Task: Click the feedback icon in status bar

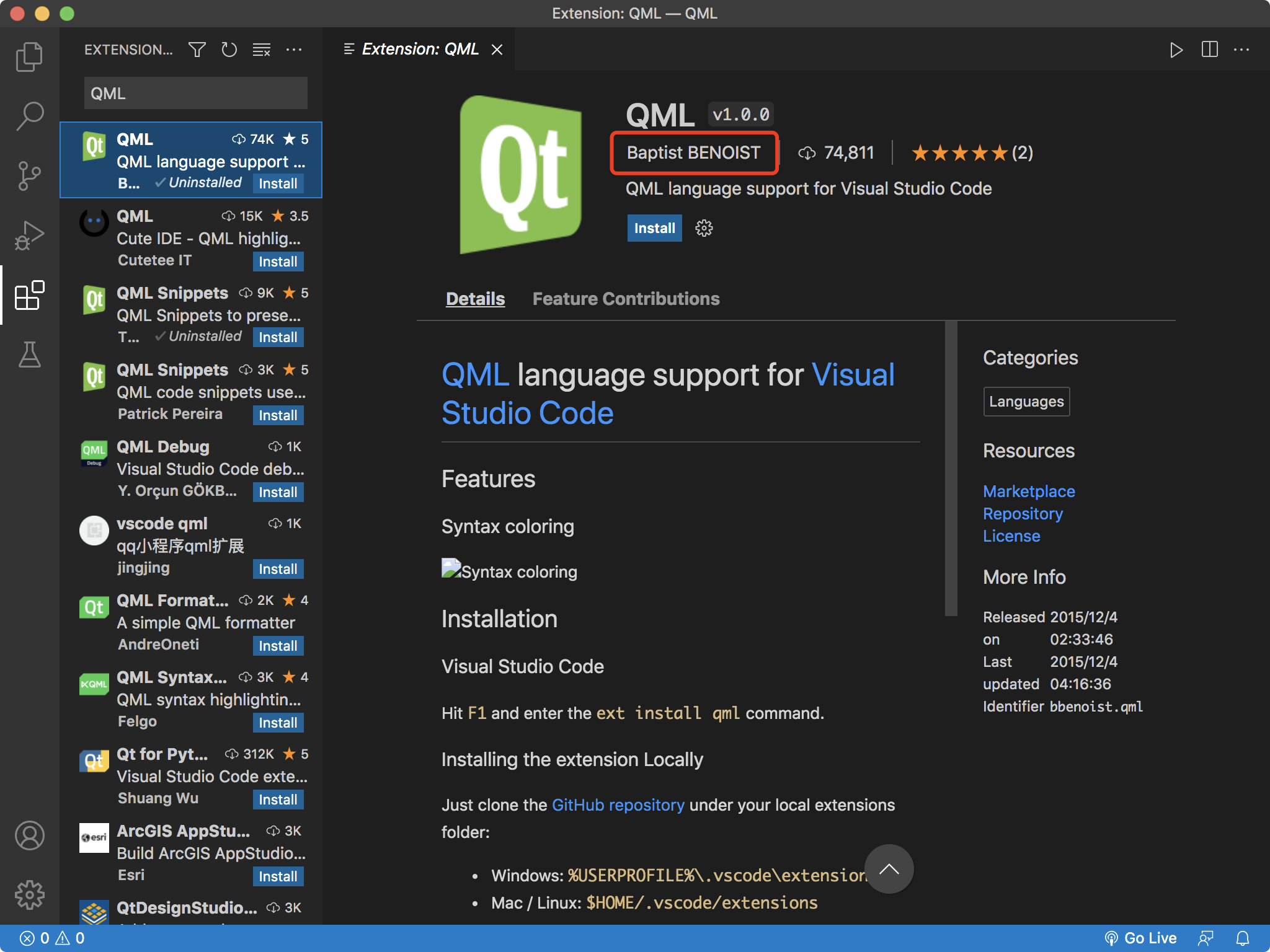Action: [x=1206, y=938]
